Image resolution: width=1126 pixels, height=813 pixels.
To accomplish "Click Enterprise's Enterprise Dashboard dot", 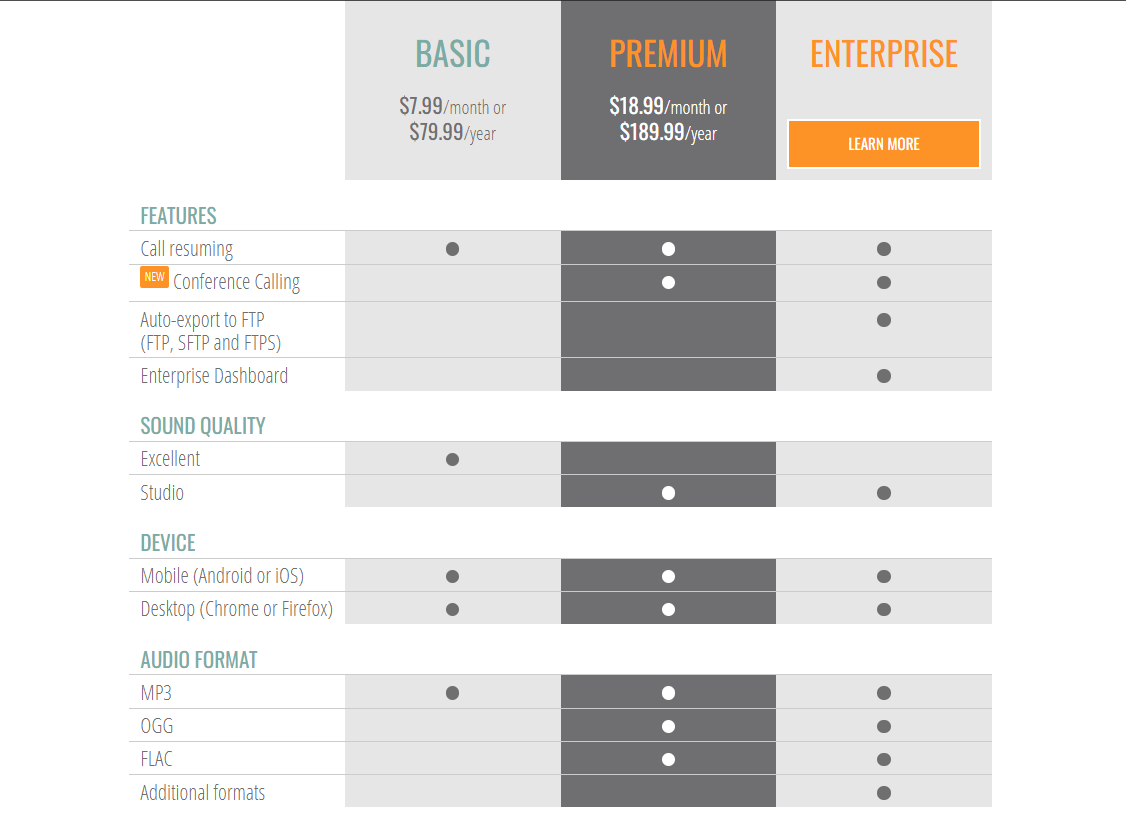I will [883, 376].
